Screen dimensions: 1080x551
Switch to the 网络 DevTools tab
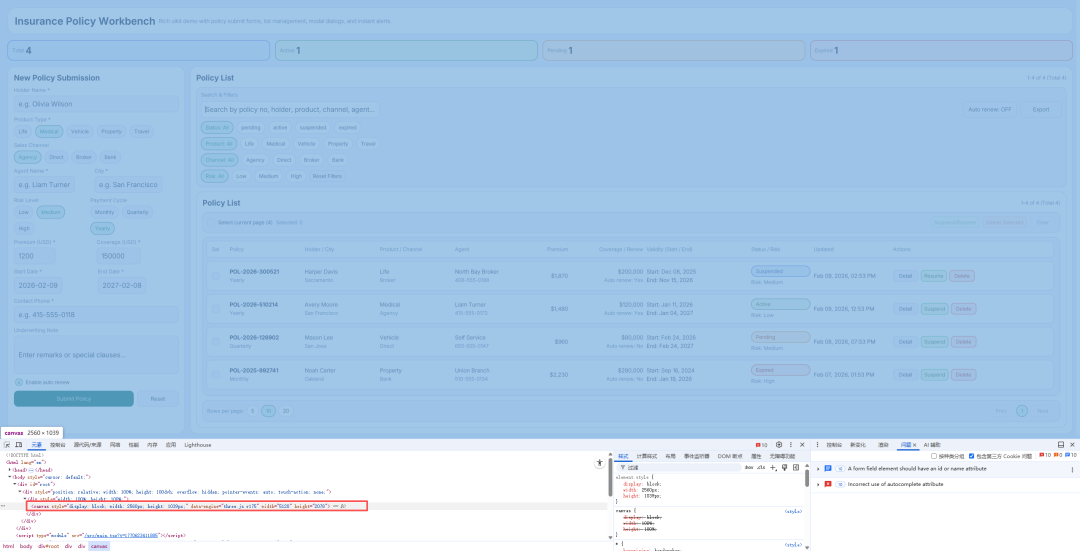pyautogui.click(x=115, y=445)
